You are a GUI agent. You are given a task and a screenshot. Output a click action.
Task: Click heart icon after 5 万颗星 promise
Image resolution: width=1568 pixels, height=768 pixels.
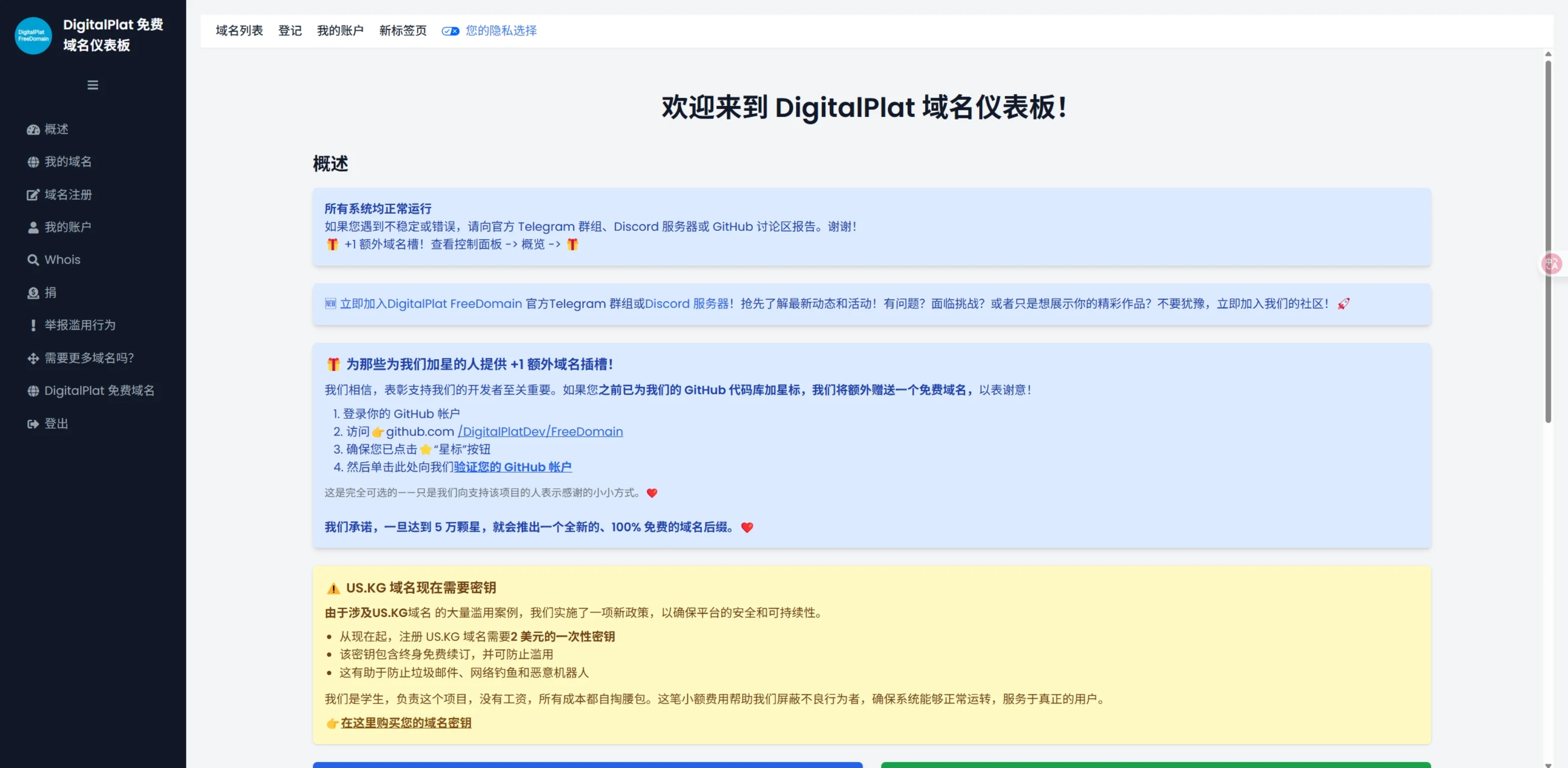coord(747,528)
